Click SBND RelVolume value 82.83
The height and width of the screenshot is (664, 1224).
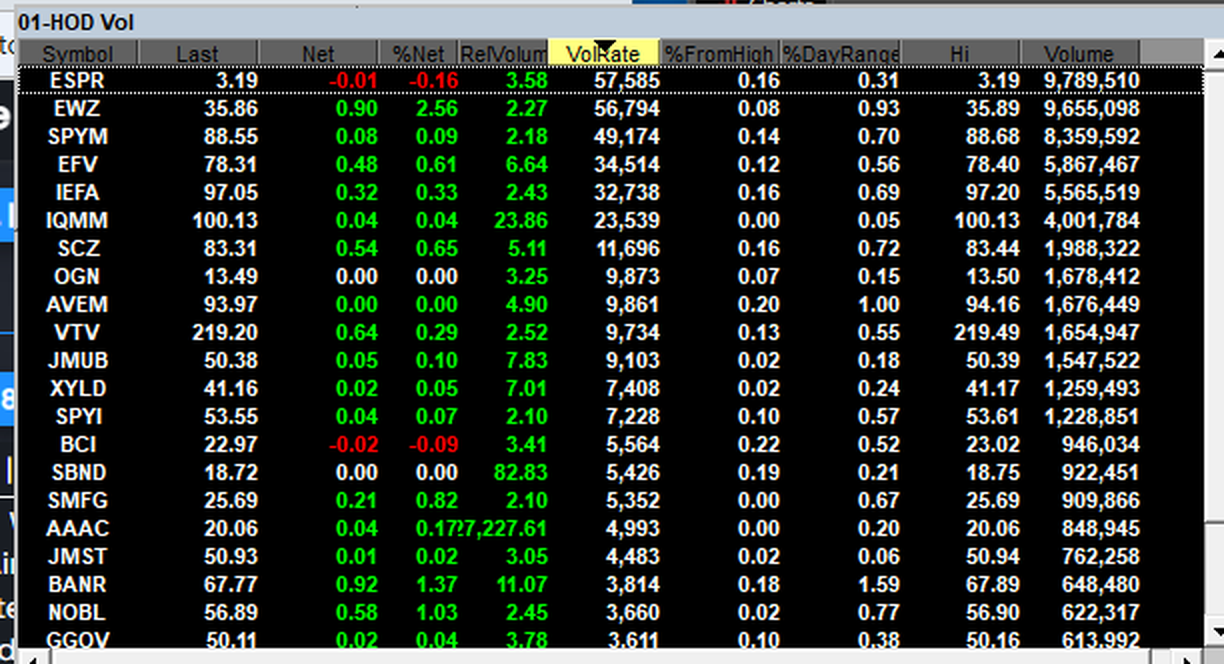coord(520,472)
